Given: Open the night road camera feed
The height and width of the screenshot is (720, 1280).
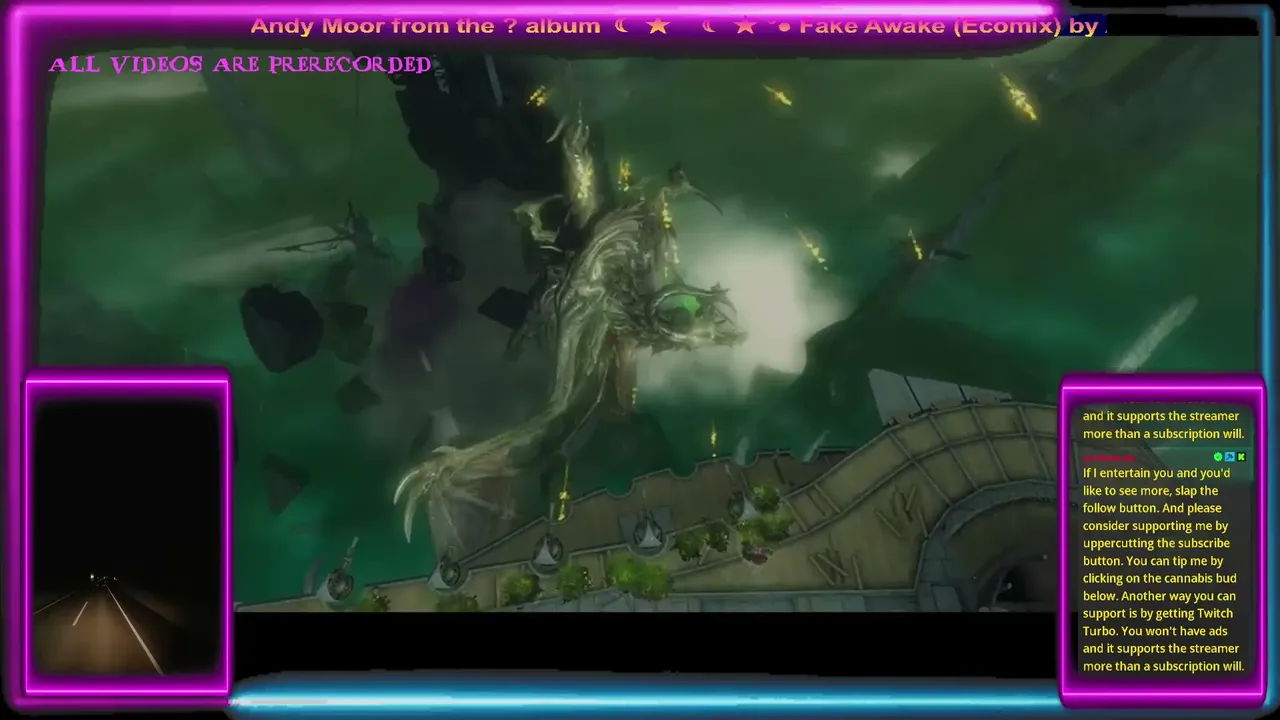Looking at the screenshot, I should (x=127, y=536).
